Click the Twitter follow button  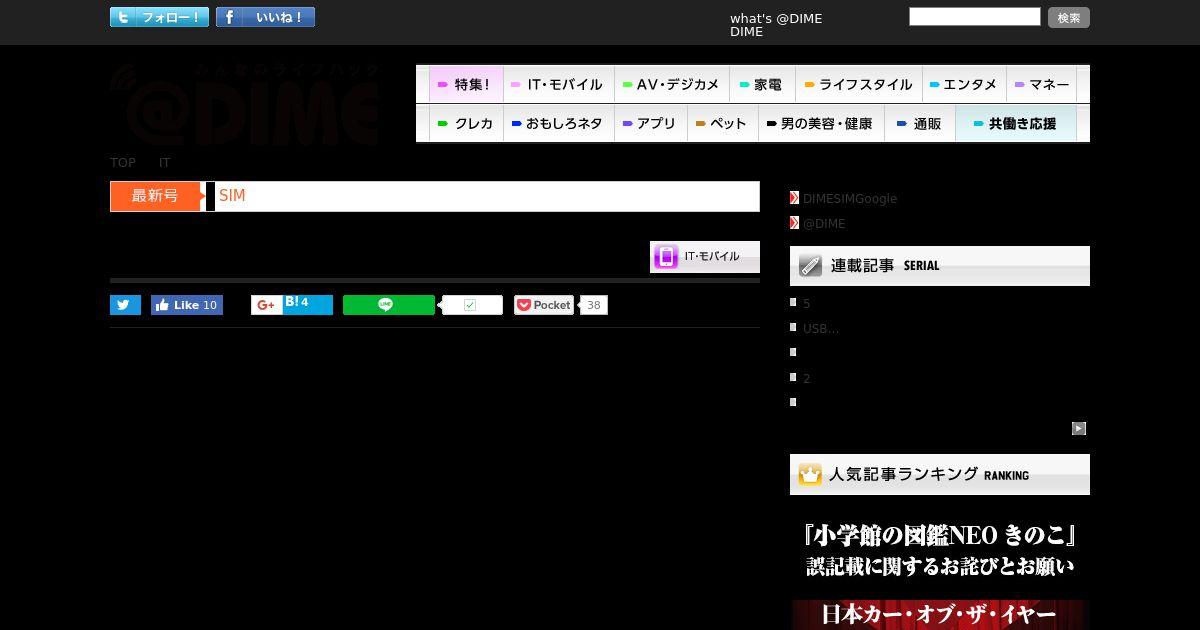click(160, 17)
